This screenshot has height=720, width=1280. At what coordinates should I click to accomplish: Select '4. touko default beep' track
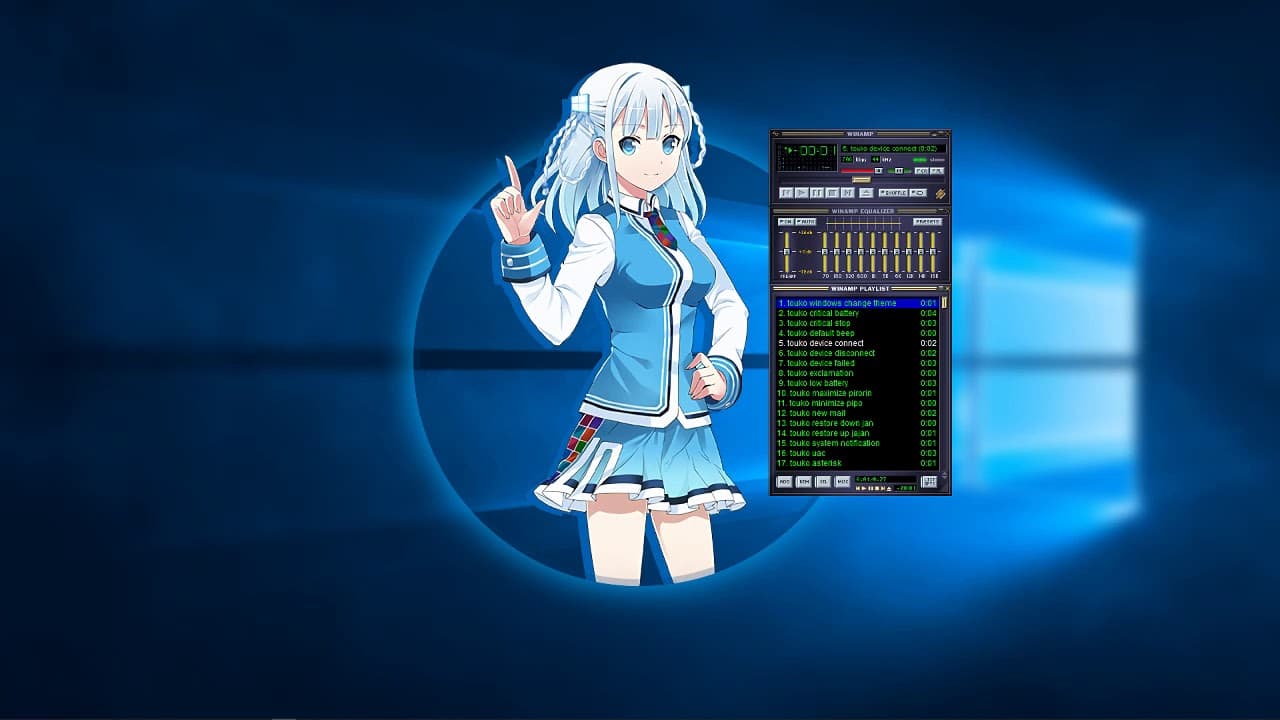coord(857,333)
